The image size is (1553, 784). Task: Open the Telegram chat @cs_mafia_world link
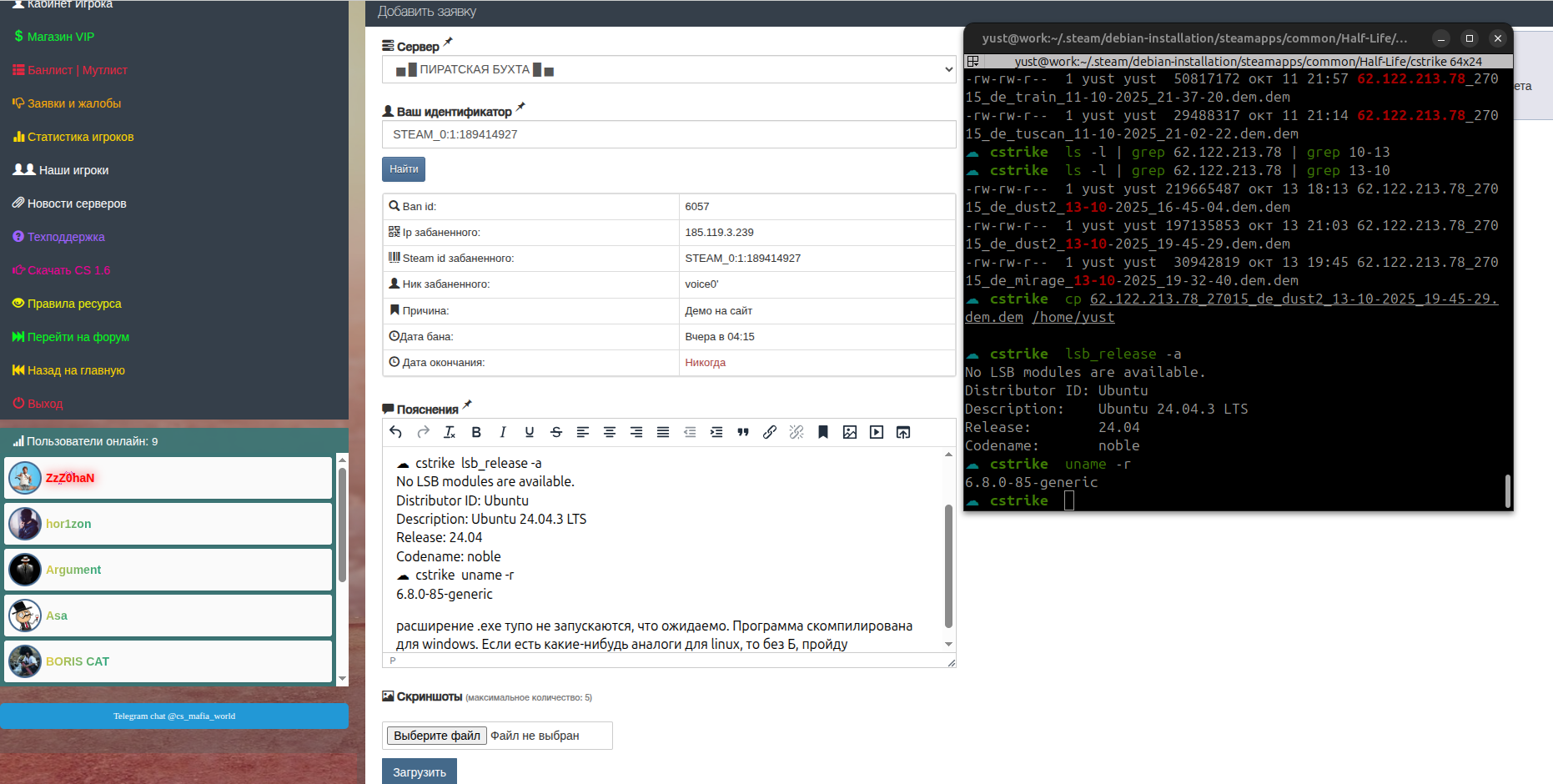pyautogui.click(x=174, y=716)
